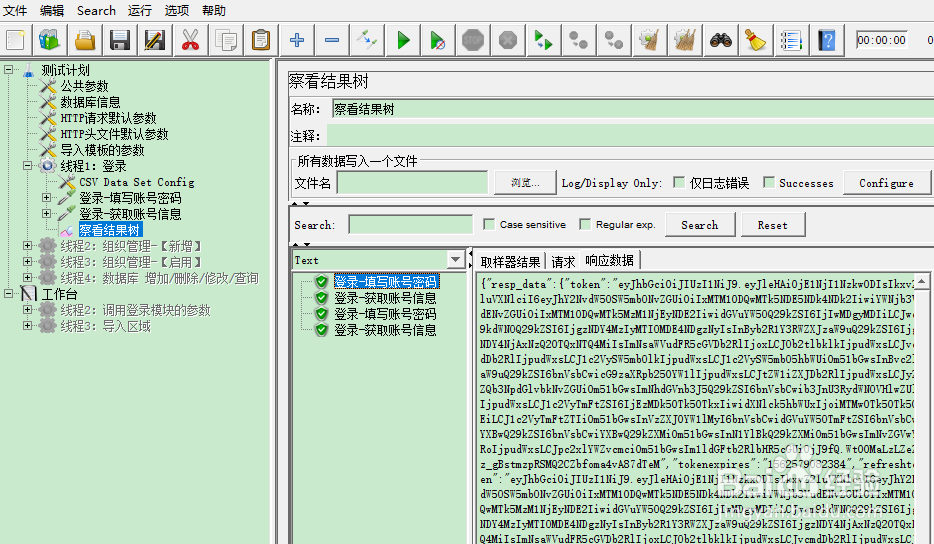Select CSV Data Set Config element

tap(137, 182)
